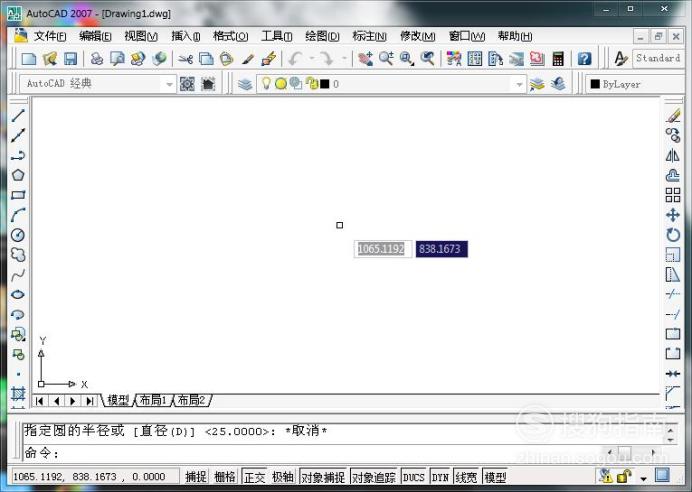Select the Hatch tool
The image size is (692, 492).
(x=18, y=393)
